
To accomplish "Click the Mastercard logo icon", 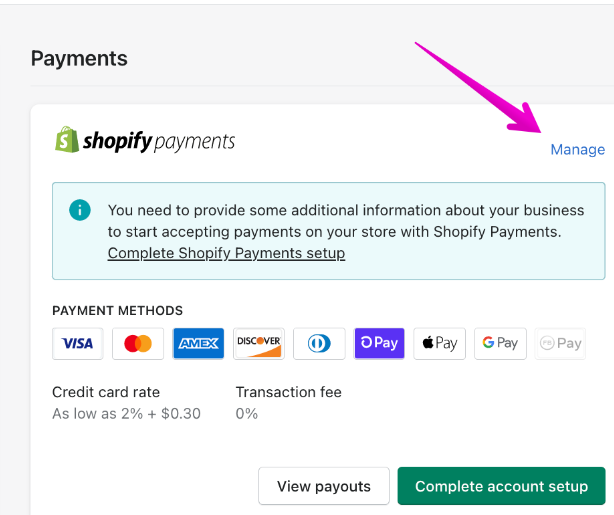I will 138,343.
